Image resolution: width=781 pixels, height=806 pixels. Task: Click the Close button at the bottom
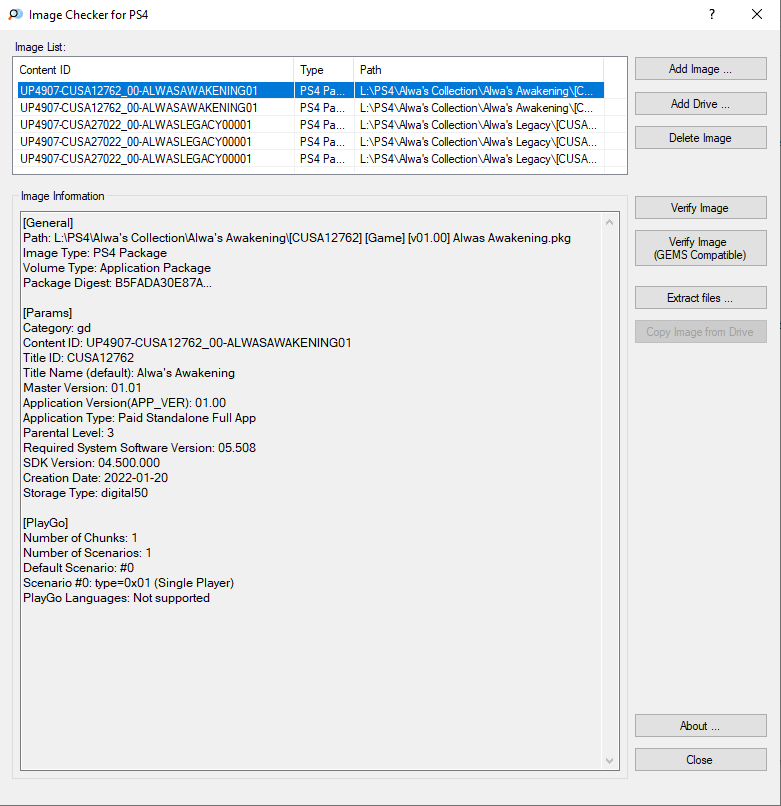pos(700,760)
